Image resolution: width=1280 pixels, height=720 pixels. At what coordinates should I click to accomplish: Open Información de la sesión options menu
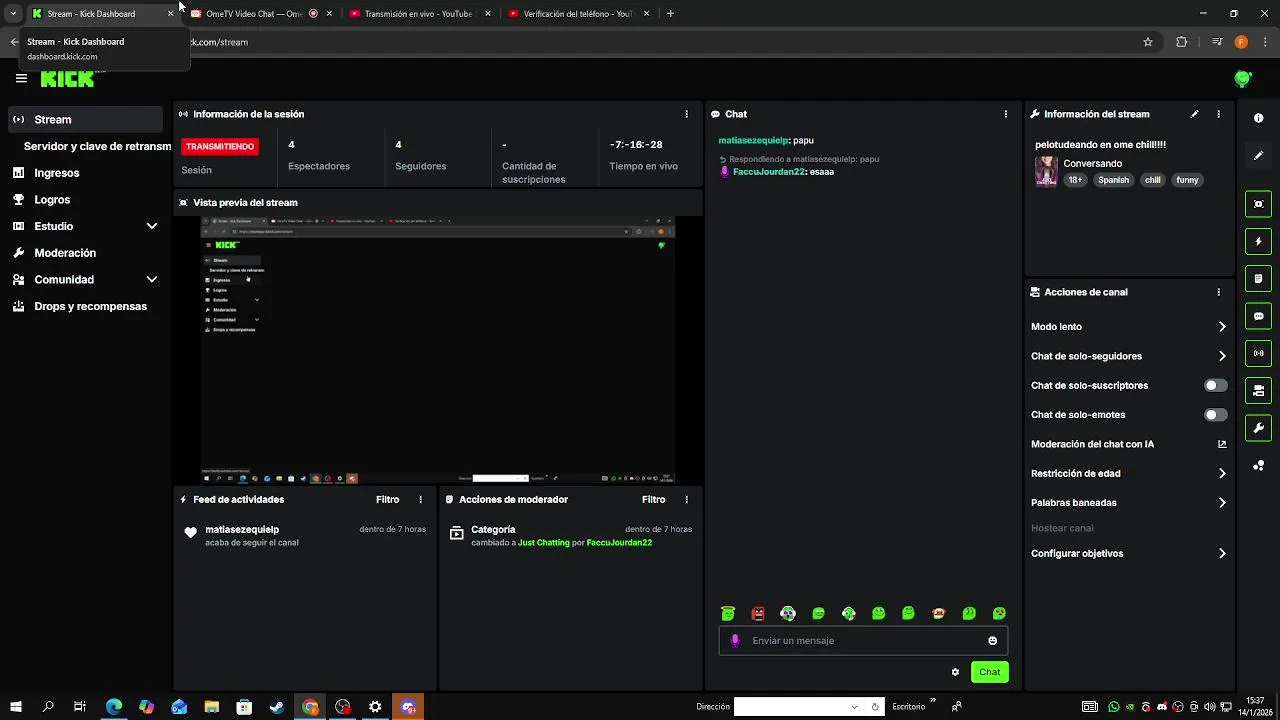pos(686,114)
